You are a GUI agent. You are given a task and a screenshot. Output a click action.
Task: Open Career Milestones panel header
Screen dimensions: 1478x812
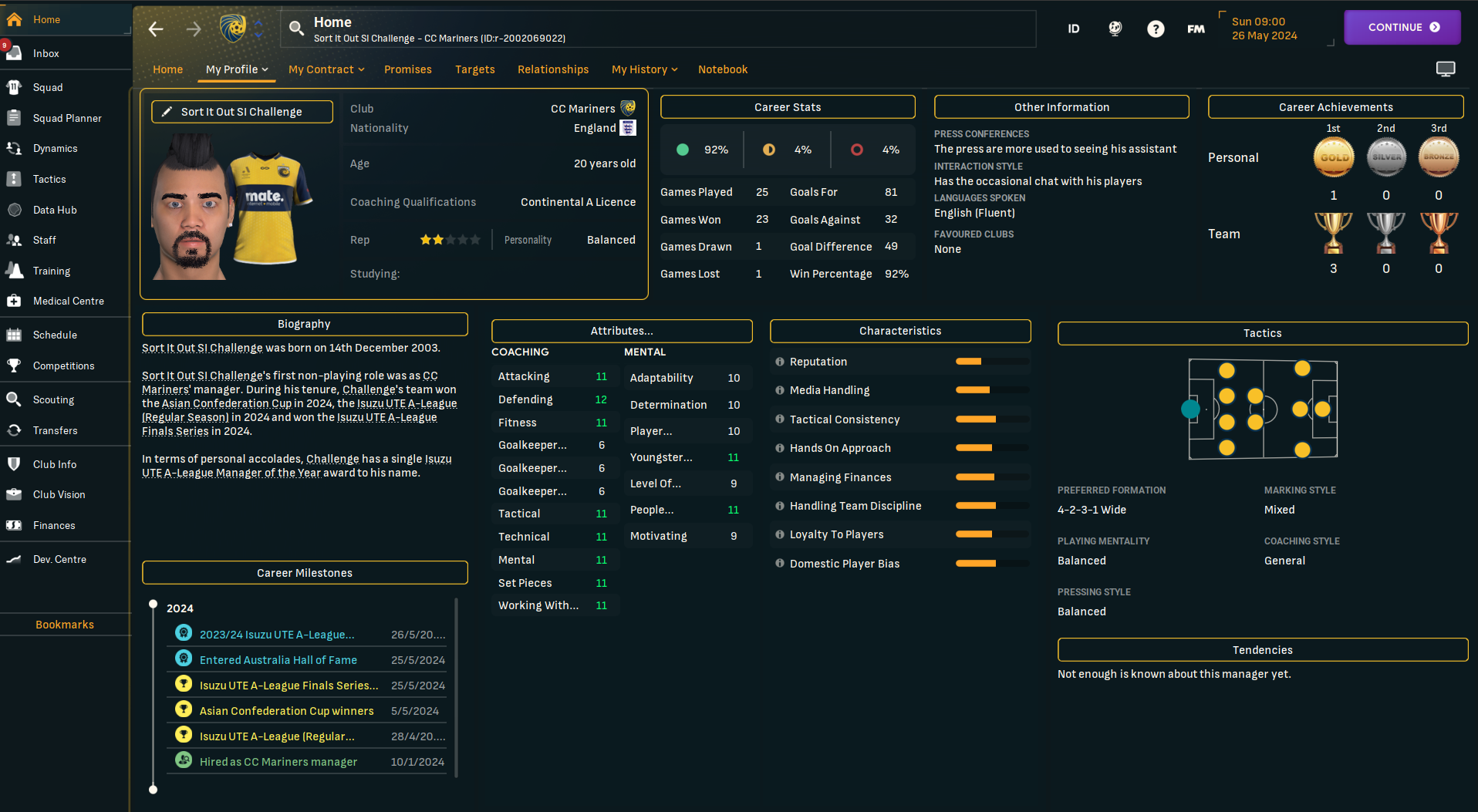coord(305,573)
